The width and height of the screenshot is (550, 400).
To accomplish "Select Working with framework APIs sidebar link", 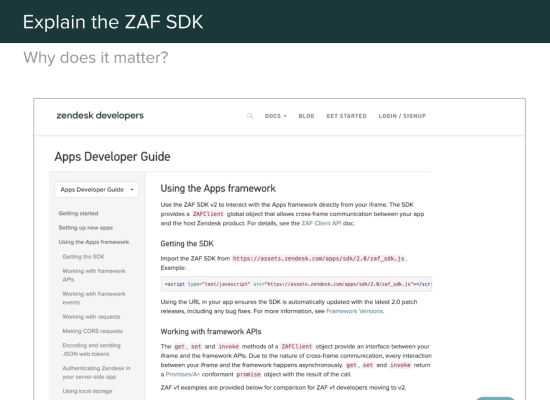I will coord(94,275).
